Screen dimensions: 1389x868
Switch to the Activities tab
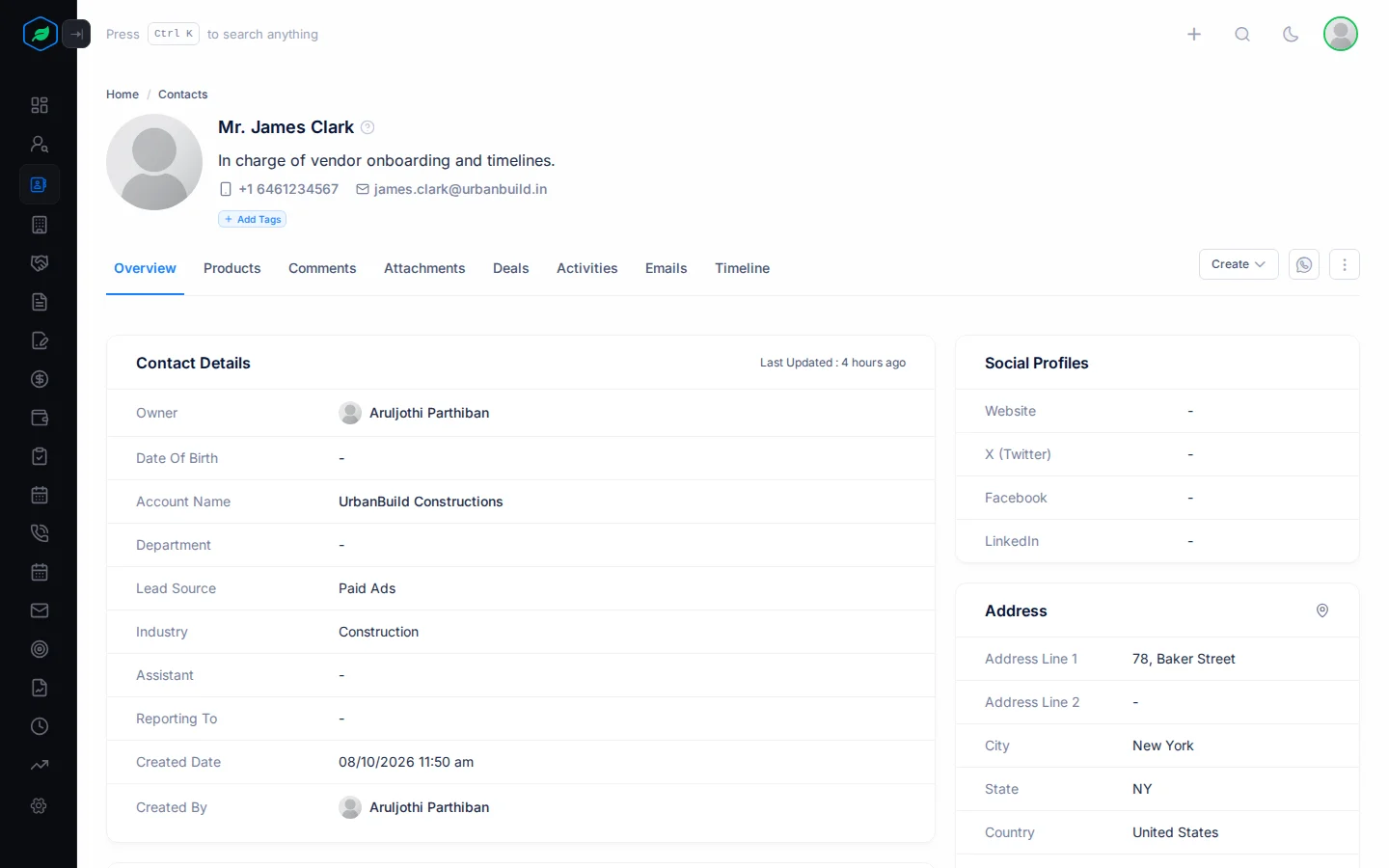(x=587, y=268)
